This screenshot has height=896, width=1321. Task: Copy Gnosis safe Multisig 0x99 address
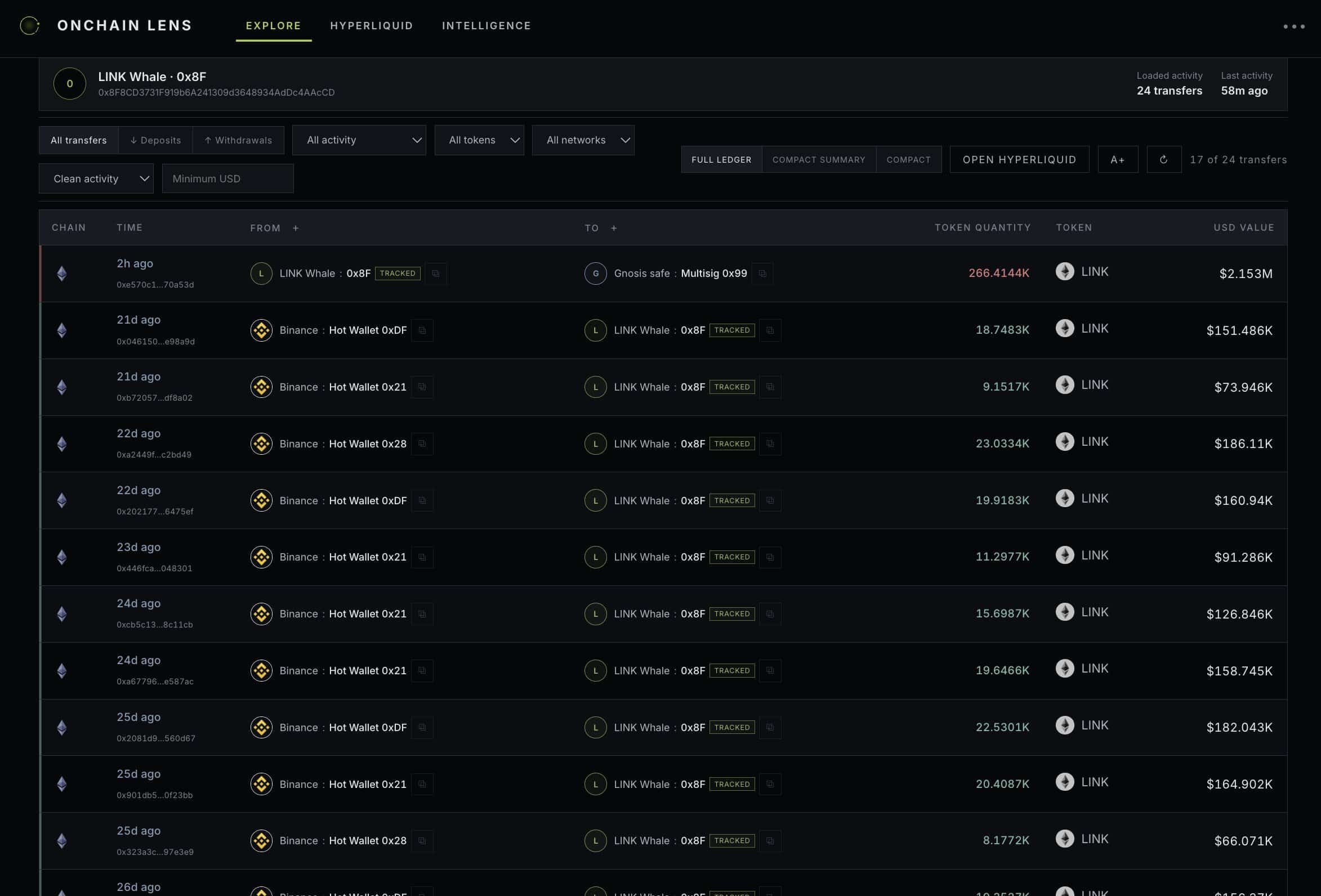click(x=762, y=274)
